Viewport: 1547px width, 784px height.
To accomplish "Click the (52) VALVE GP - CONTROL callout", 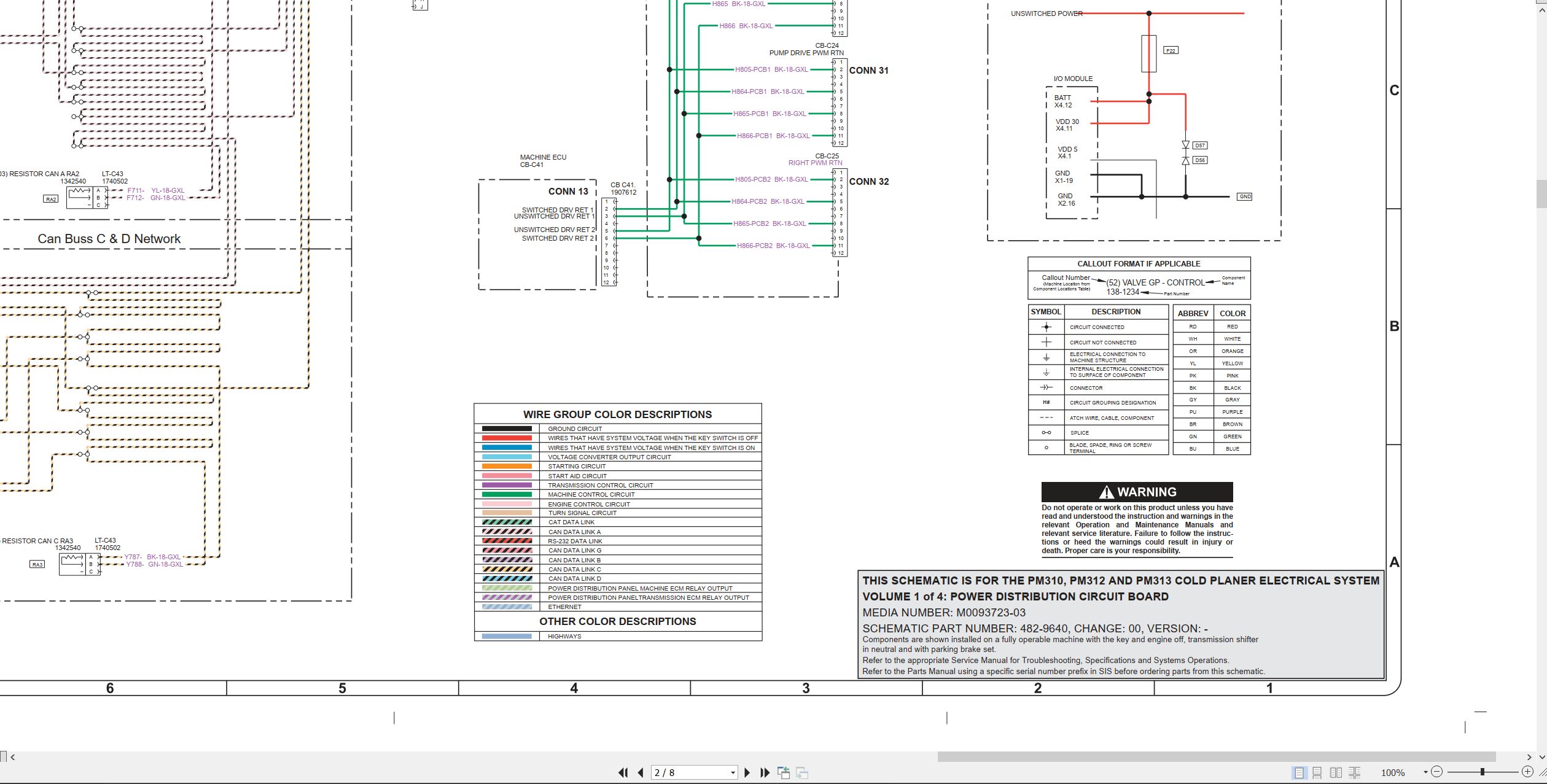I will (1155, 282).
